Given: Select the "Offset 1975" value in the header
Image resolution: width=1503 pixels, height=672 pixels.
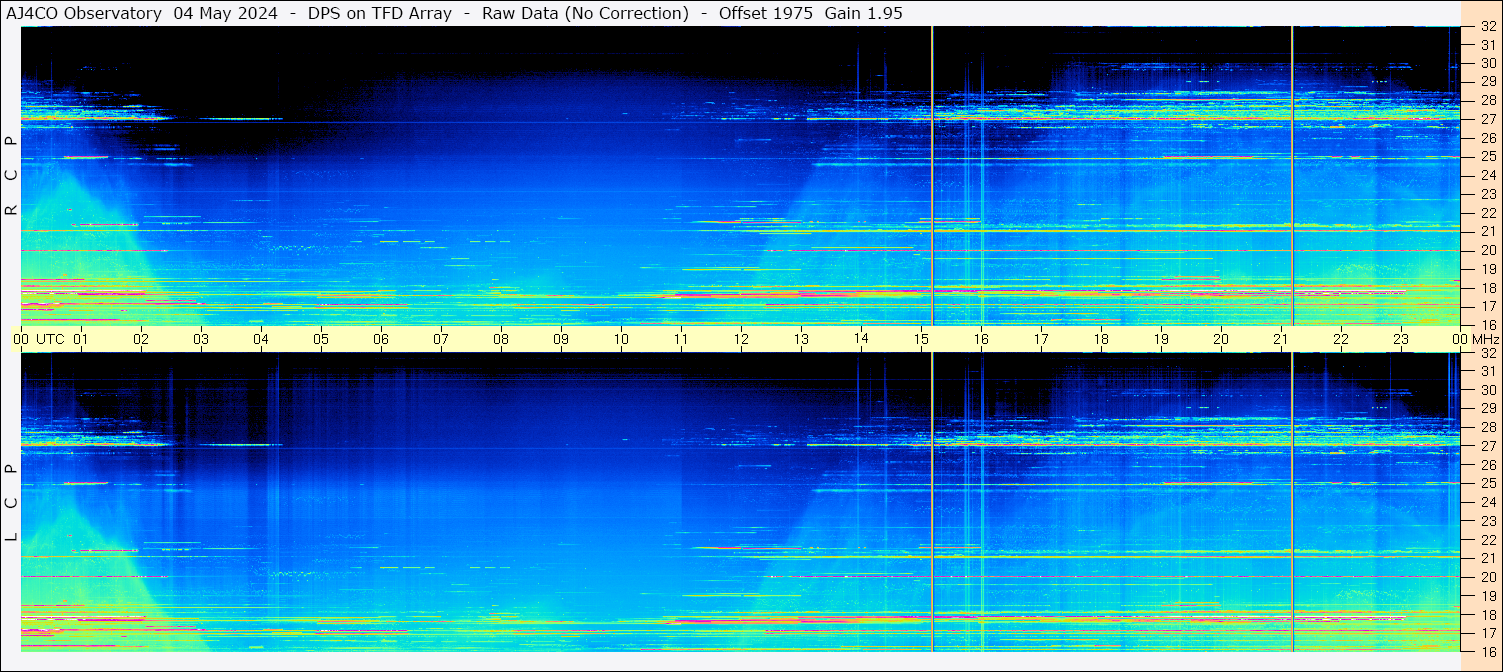Looking at the screenshot, I should point(766,13).
